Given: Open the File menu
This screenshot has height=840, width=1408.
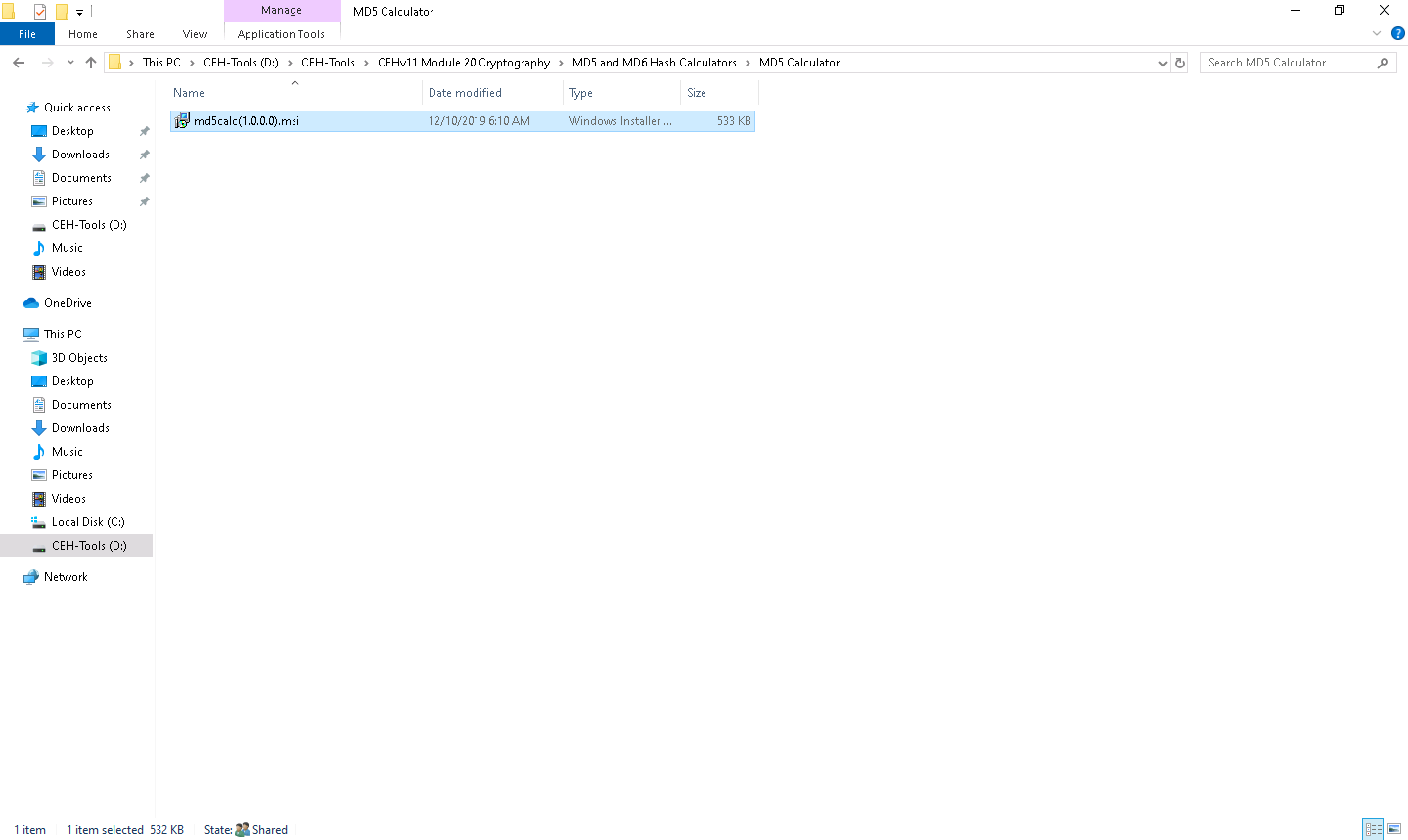Looking at the screenshot, I should [x=27, y=34].
